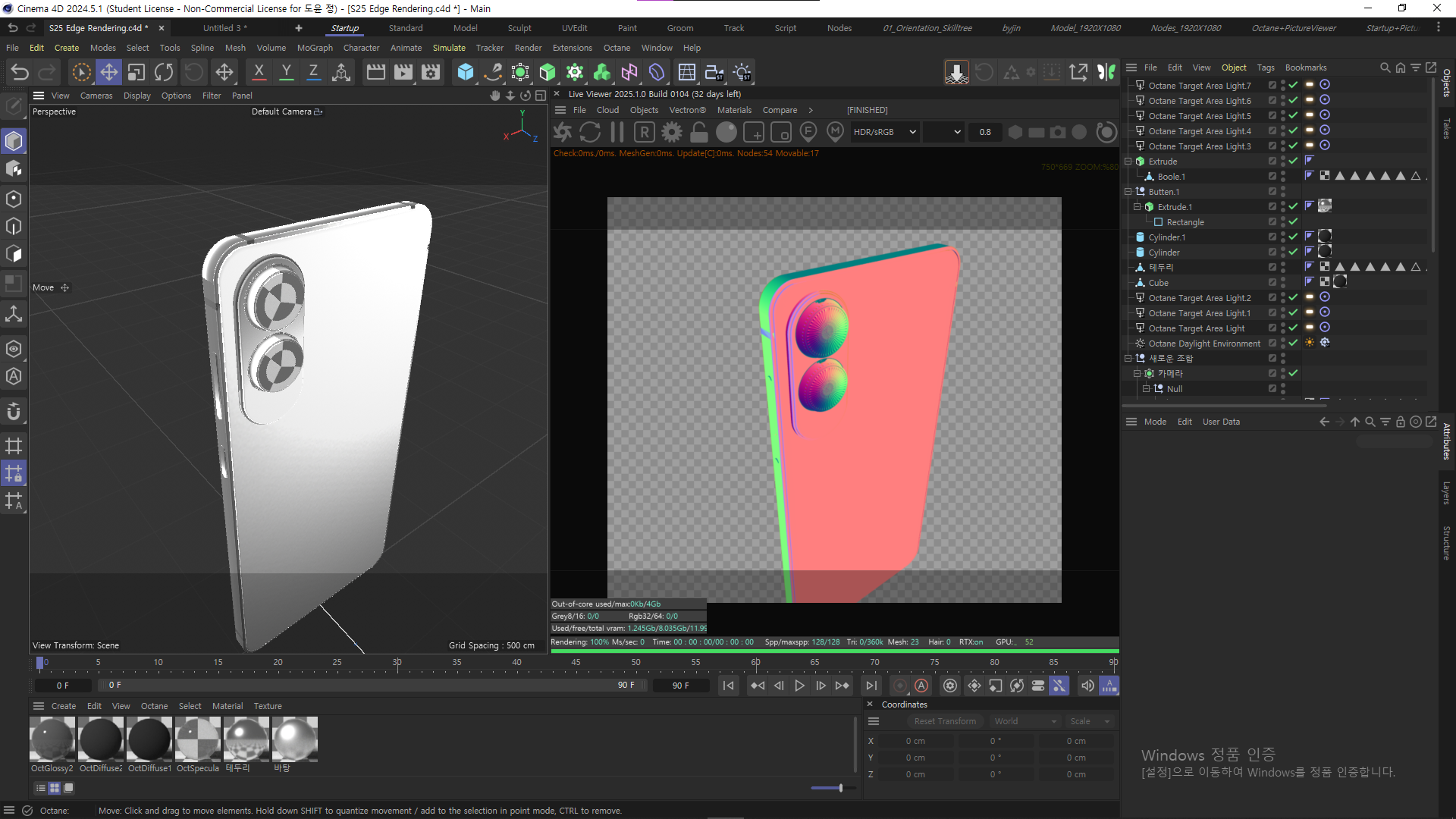Open Untitled 3 document tab
The height and width of the screenshot is (819, 1456).
coord(224,28)
